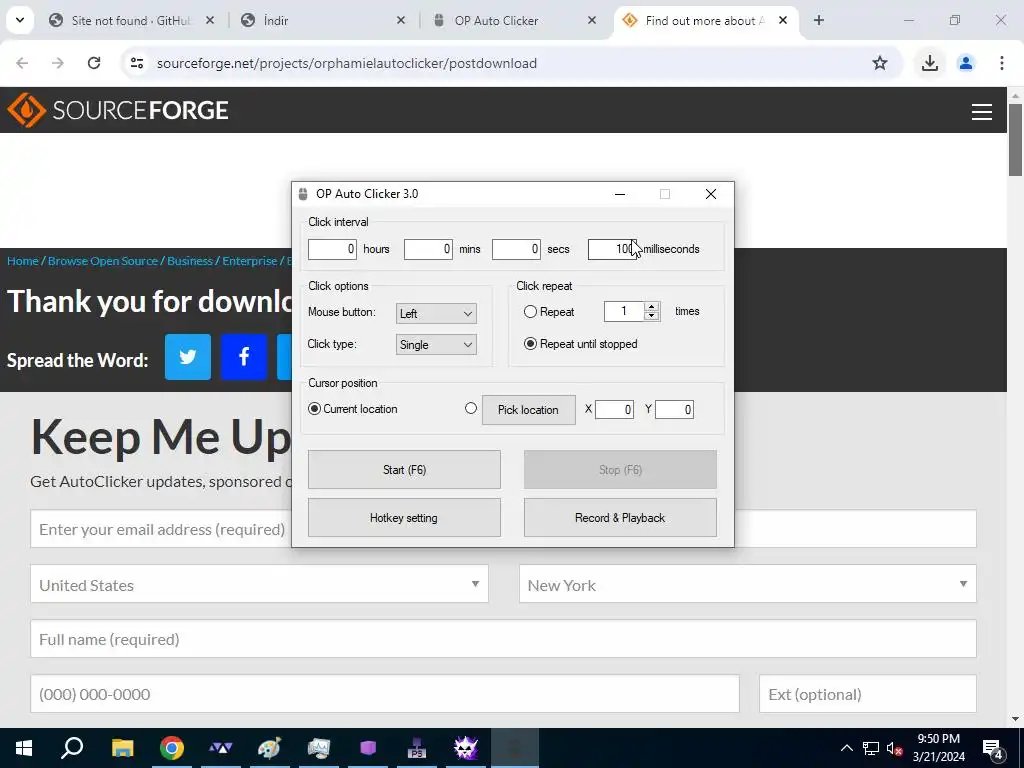Open File Explorer from taskbar
The image size is (1024, 768).
[122, 748]
